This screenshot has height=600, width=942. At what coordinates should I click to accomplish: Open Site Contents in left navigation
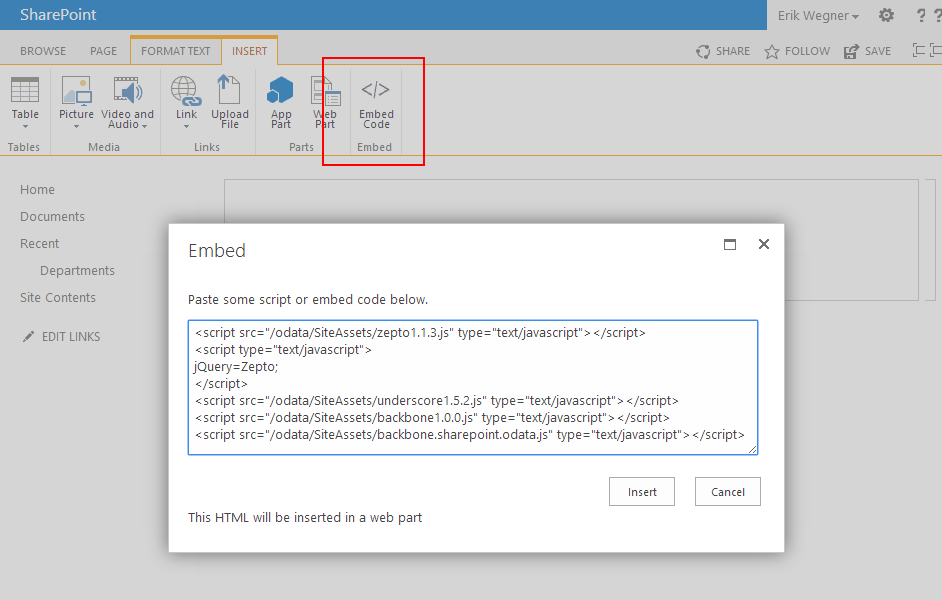58,298
